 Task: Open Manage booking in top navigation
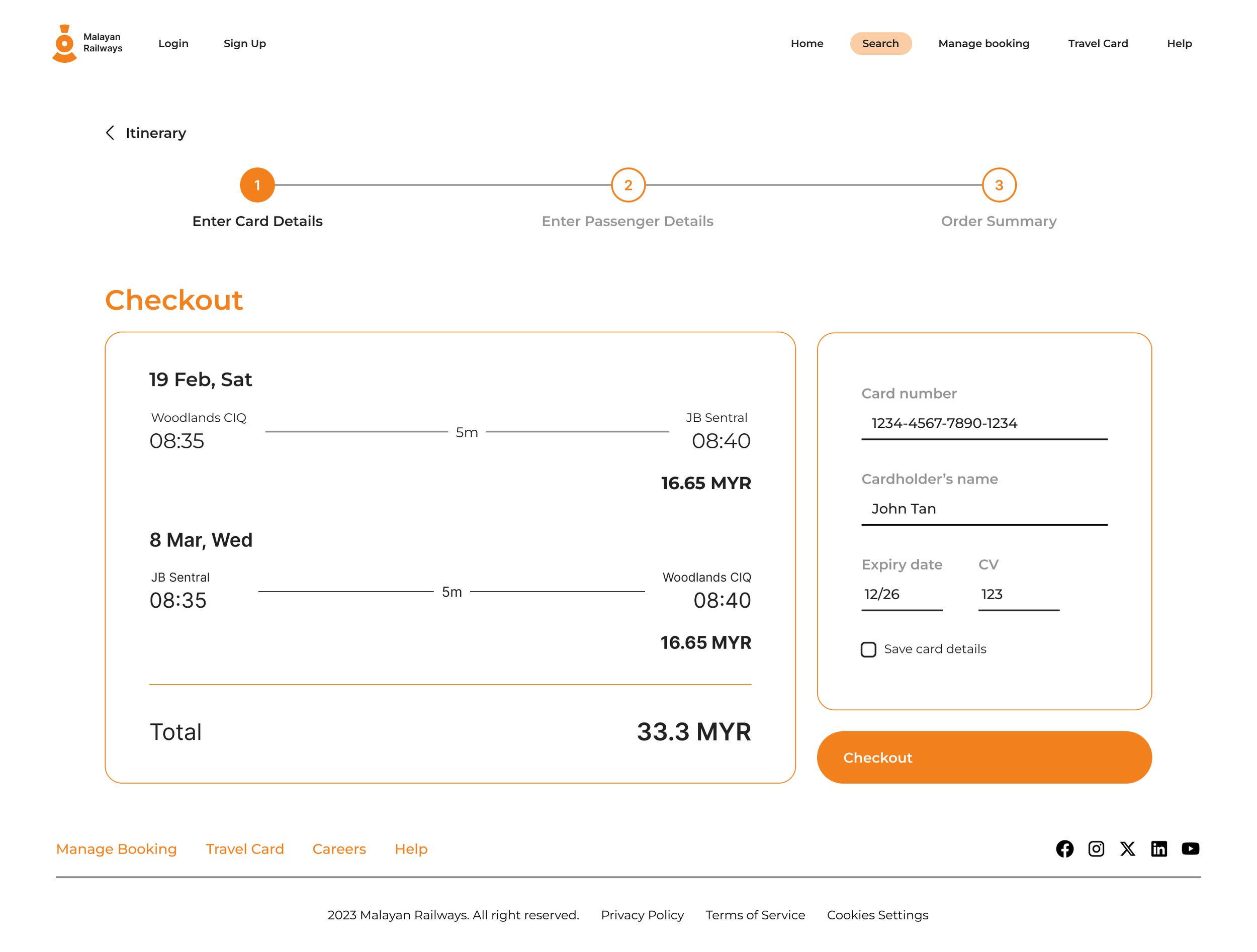[983, 44]
